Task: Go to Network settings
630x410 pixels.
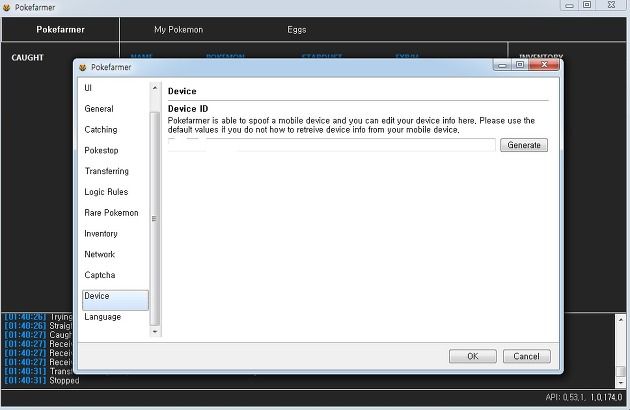Action: pos(100,254)
